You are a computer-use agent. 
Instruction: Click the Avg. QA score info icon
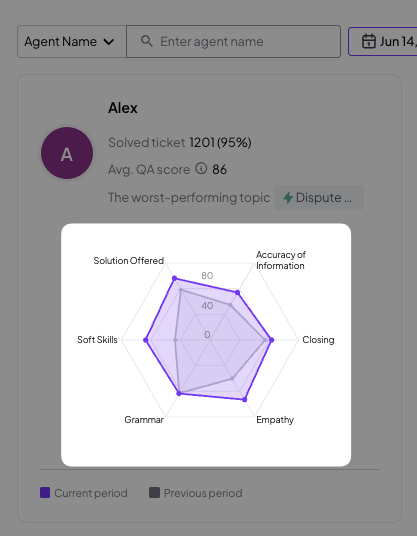[201, 168]
